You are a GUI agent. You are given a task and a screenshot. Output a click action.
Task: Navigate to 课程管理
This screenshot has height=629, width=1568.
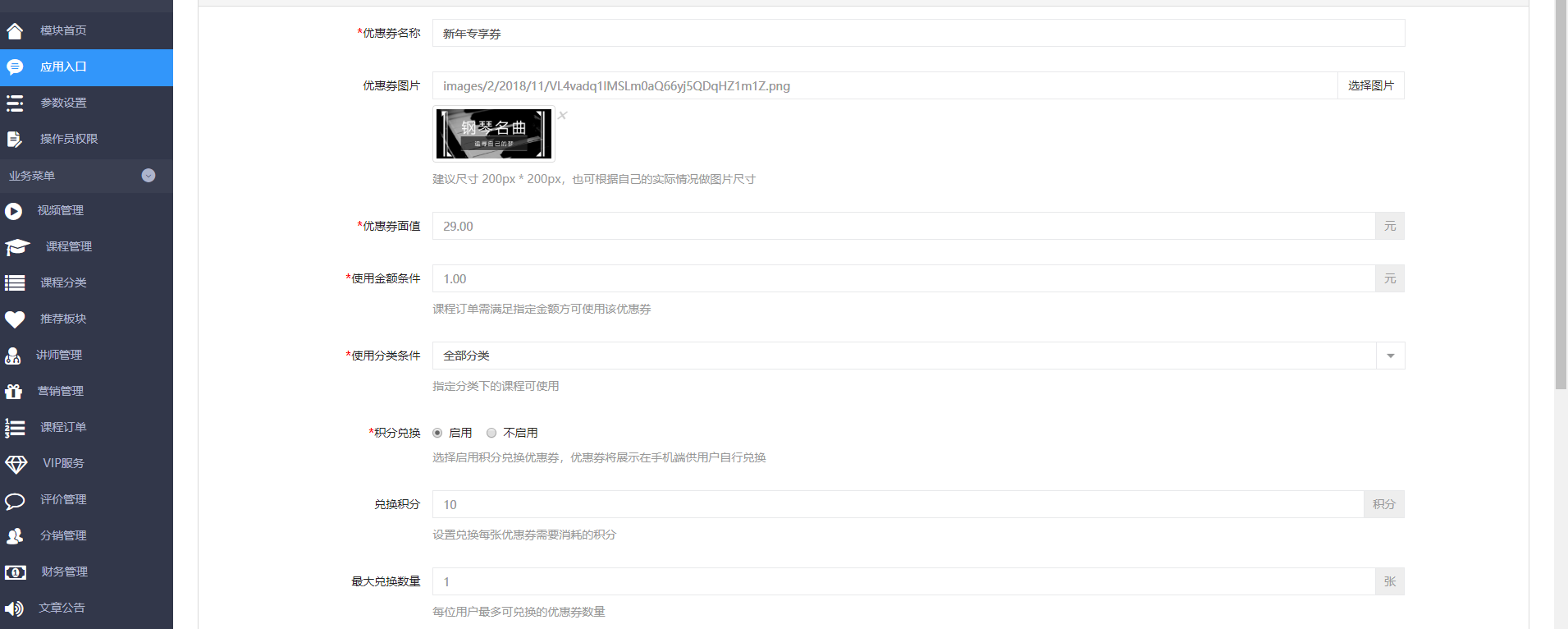pyautogui.click(x=86, y=247)
